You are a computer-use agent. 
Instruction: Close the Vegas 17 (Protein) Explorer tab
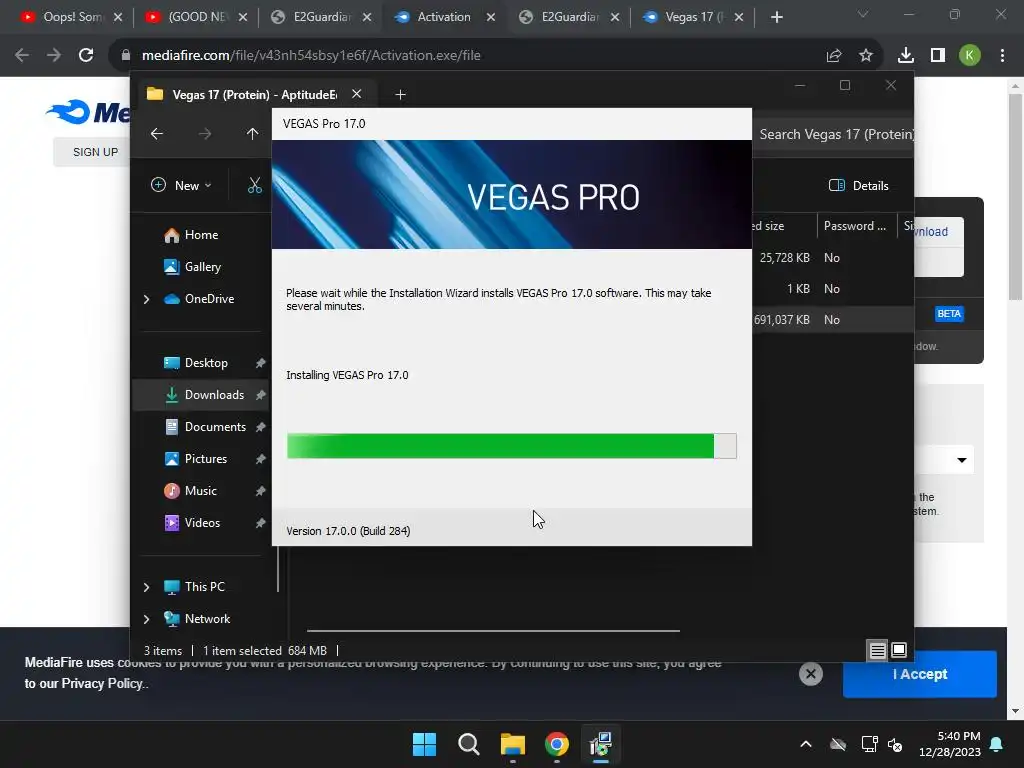point(357,94)
